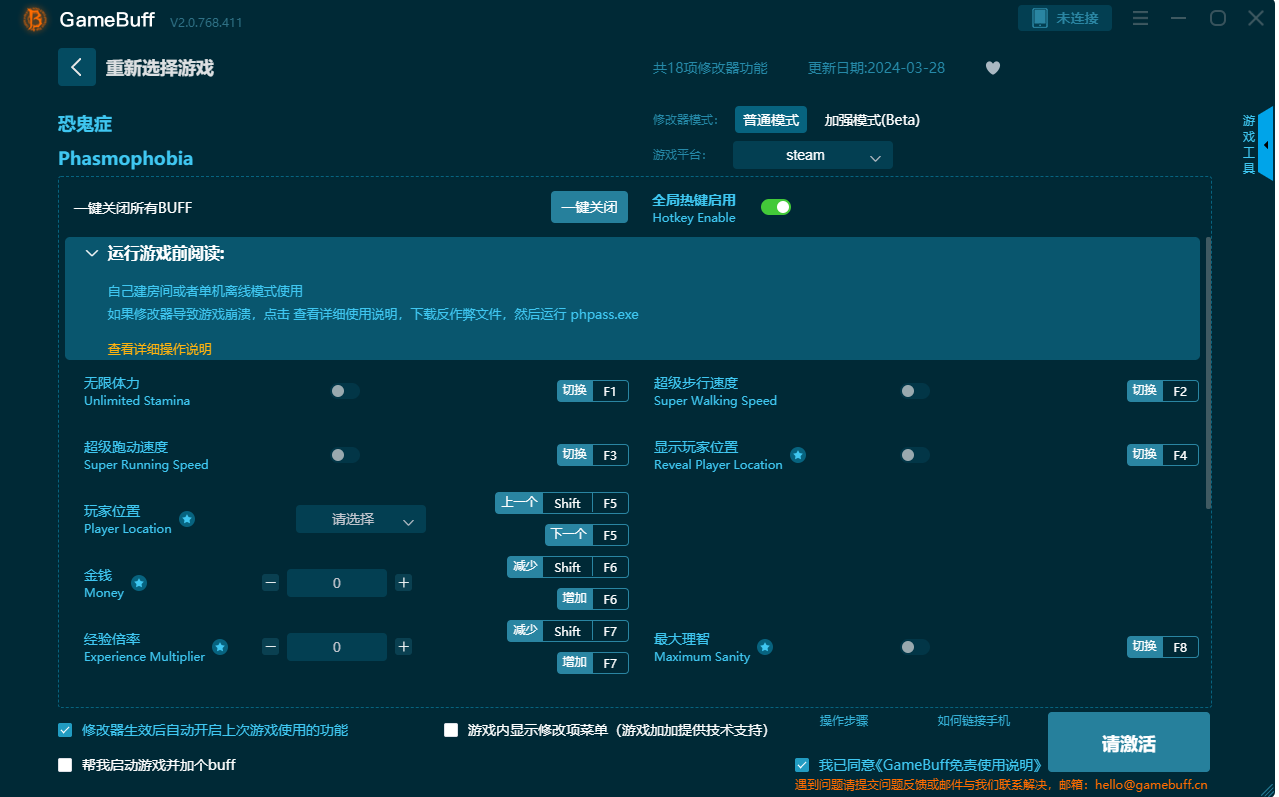This screenshot has width=1279, height=797.
Task: Click F1 hotkey for Unlimited Stamina
Action: pyautogui.click(x=593, y=391)
